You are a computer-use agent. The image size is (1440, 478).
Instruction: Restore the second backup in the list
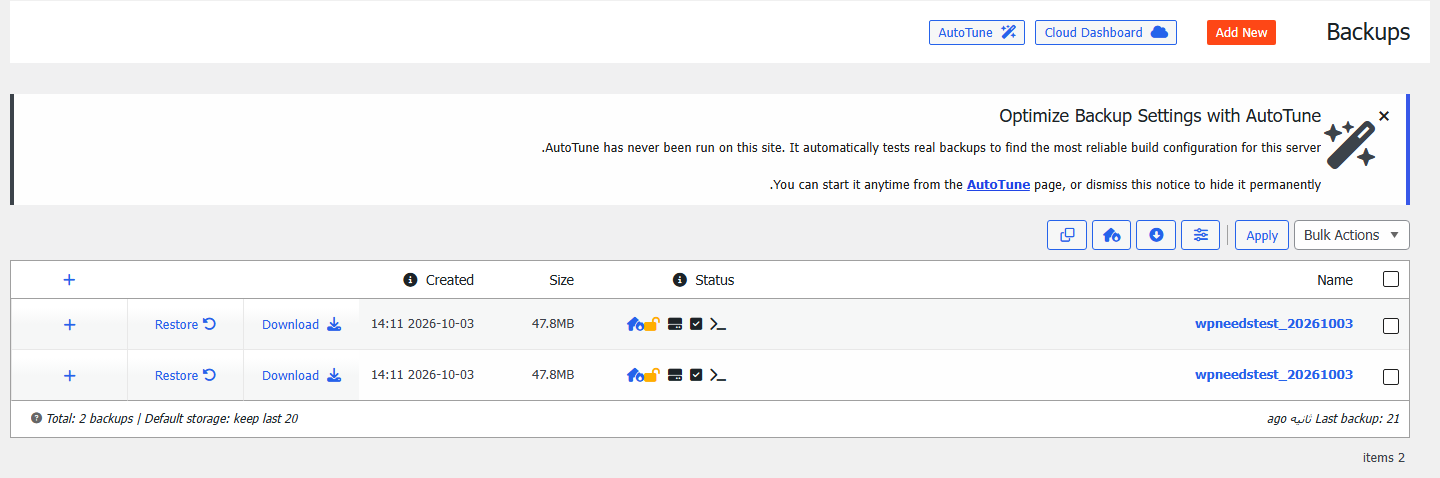click(x=186, y=375)
